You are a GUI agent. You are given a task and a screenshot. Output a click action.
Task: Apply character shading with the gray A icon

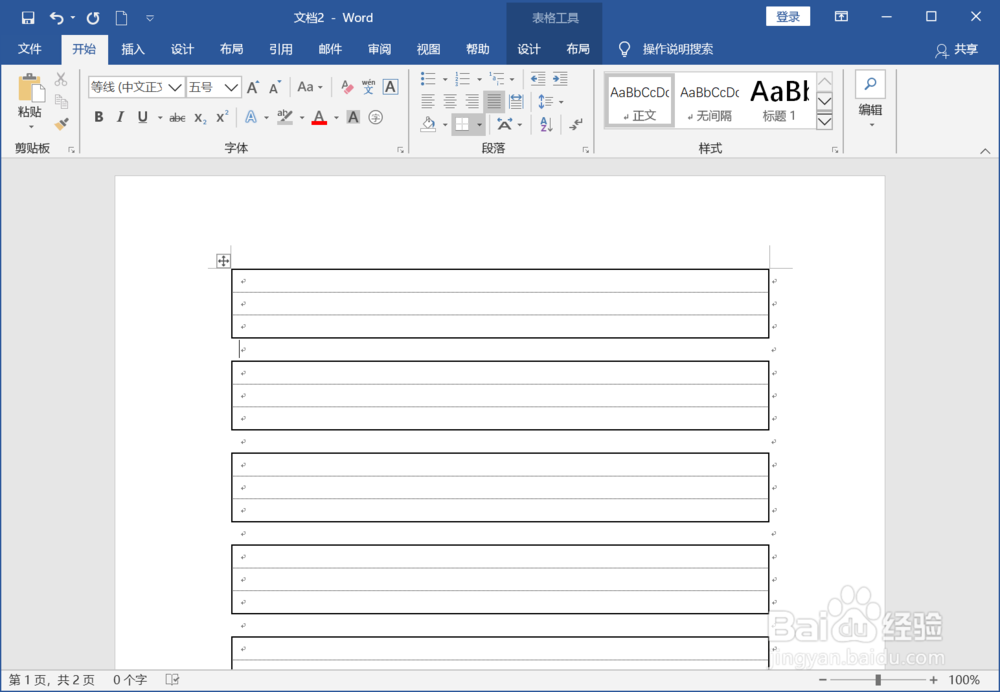point(353,117)
